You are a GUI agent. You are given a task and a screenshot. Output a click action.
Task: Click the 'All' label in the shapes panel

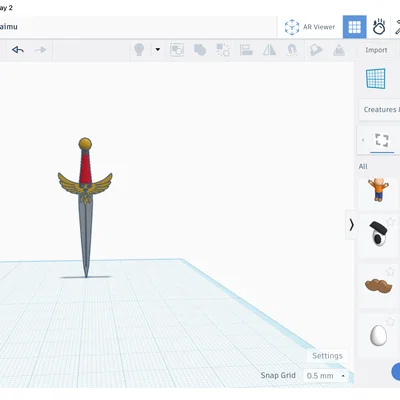tap(363, 166)
